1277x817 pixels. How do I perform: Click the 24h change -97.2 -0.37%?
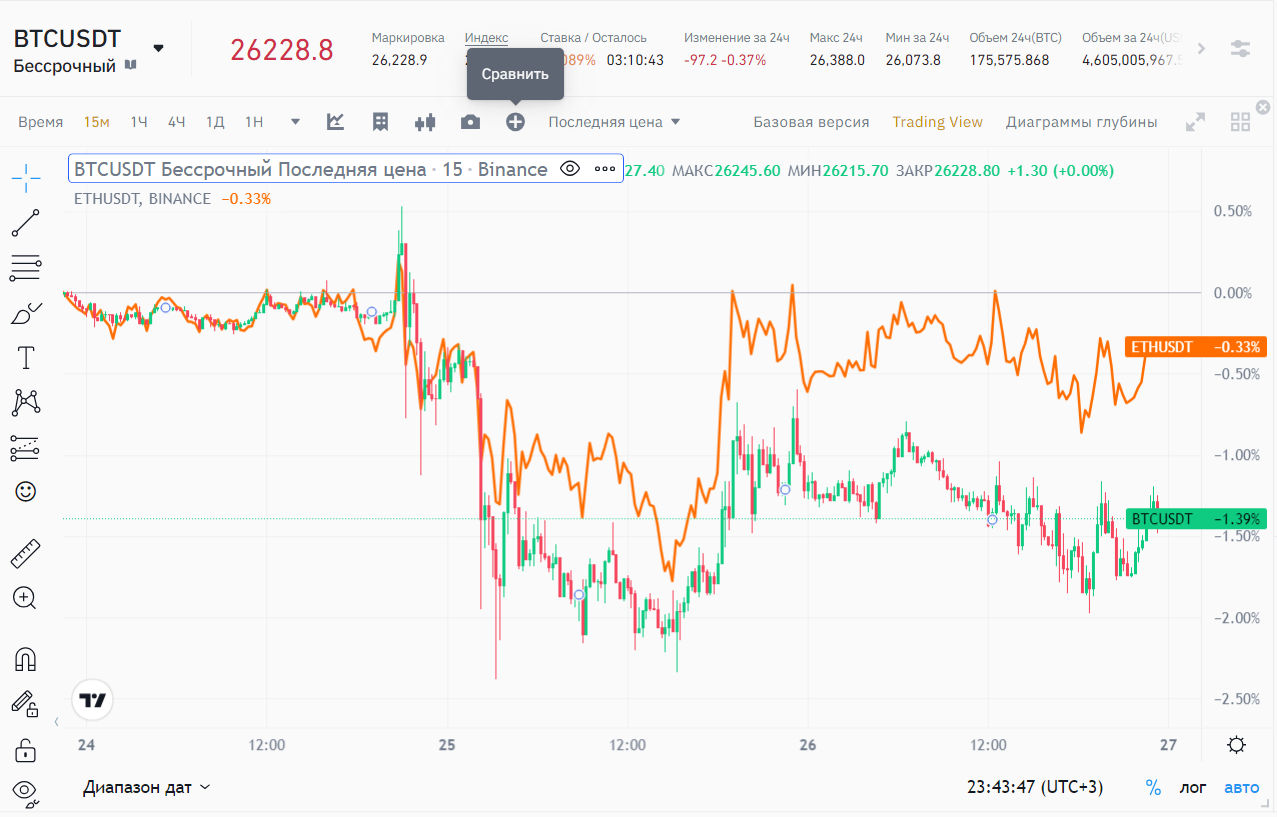click(725, 60)
